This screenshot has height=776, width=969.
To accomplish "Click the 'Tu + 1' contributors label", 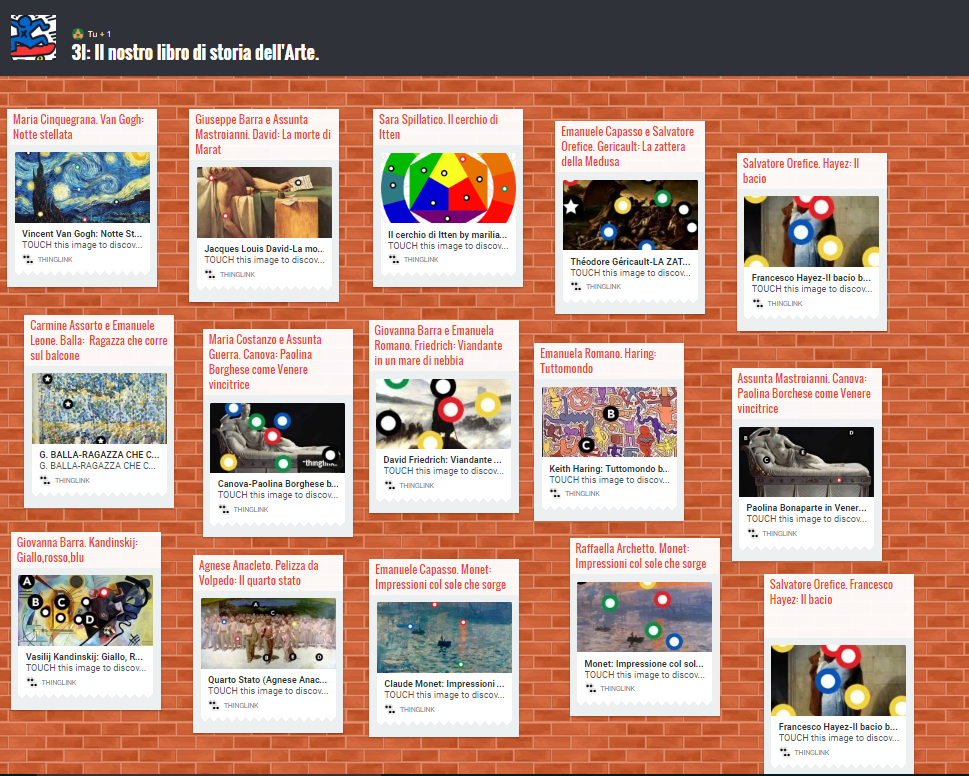I will coord(99,34).
